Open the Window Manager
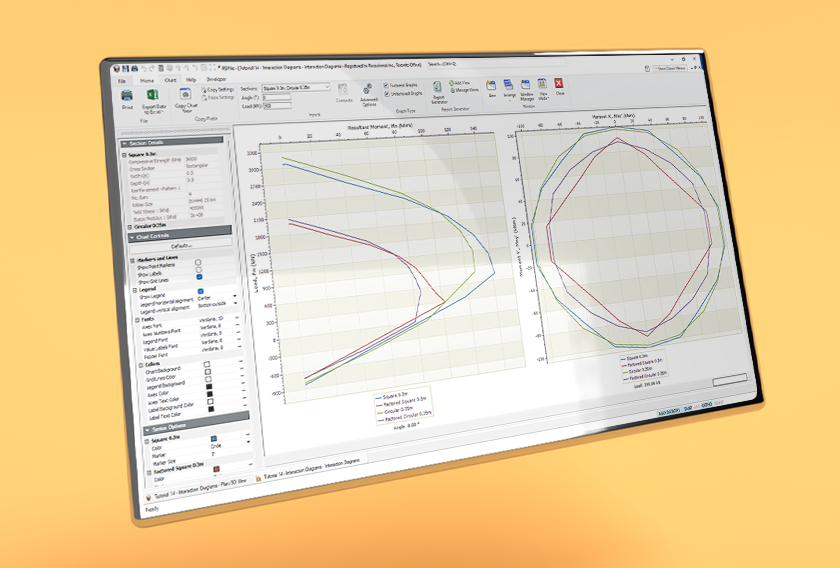The height and width of the screenshot is (568, 840). tap(526, 84)
